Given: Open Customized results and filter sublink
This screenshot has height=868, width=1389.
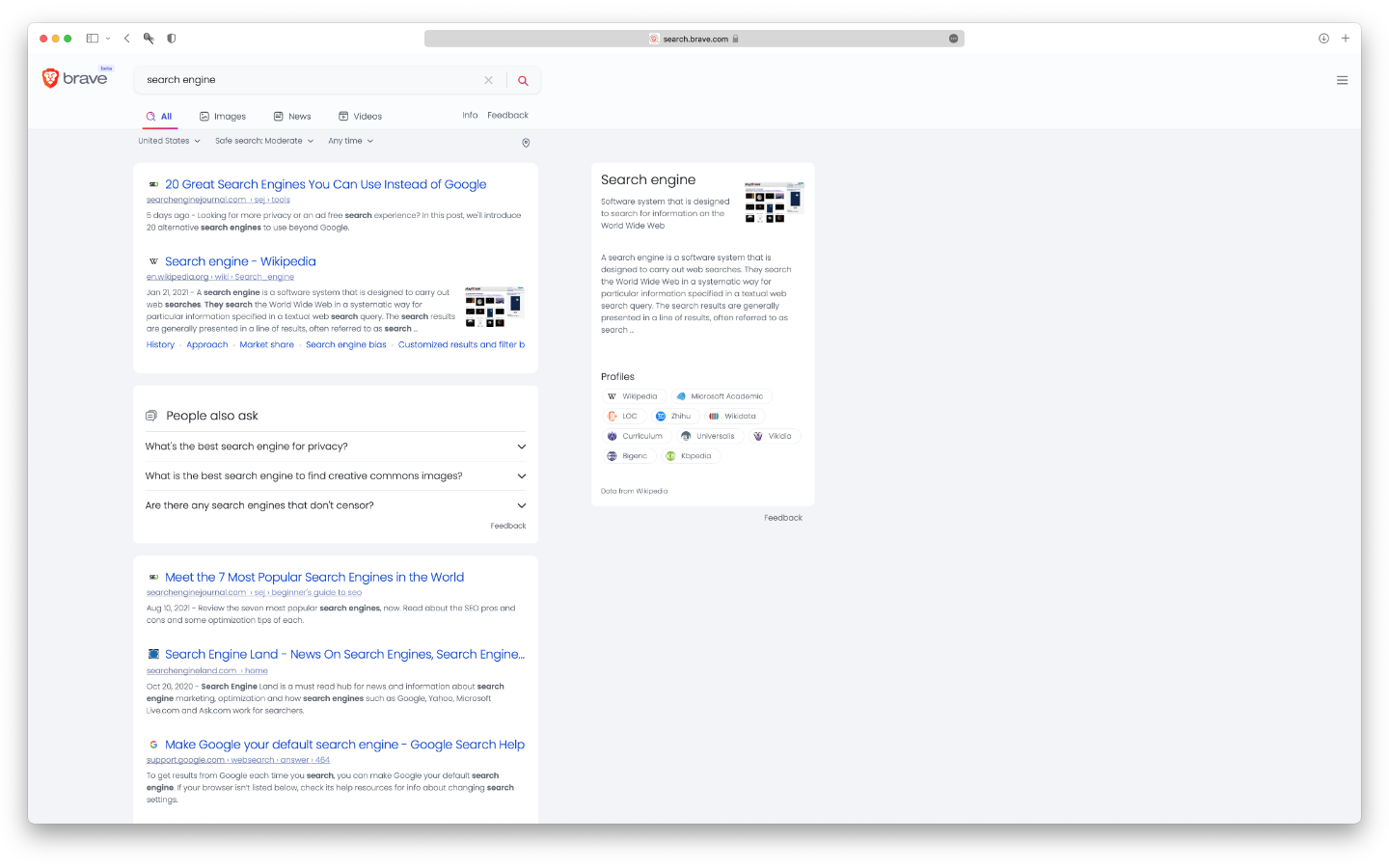Looking at the screenshot, I should (x=461, y=344).
